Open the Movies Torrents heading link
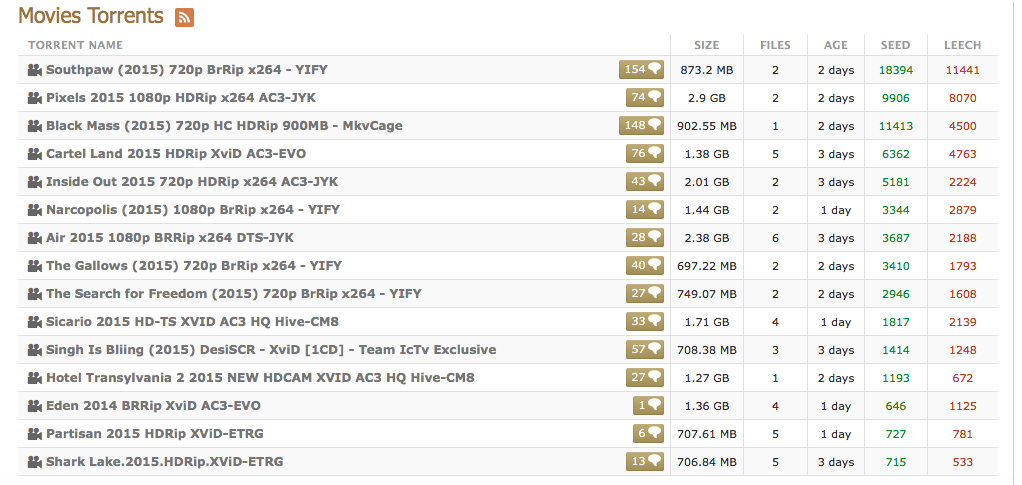 (x=90, y=16)
